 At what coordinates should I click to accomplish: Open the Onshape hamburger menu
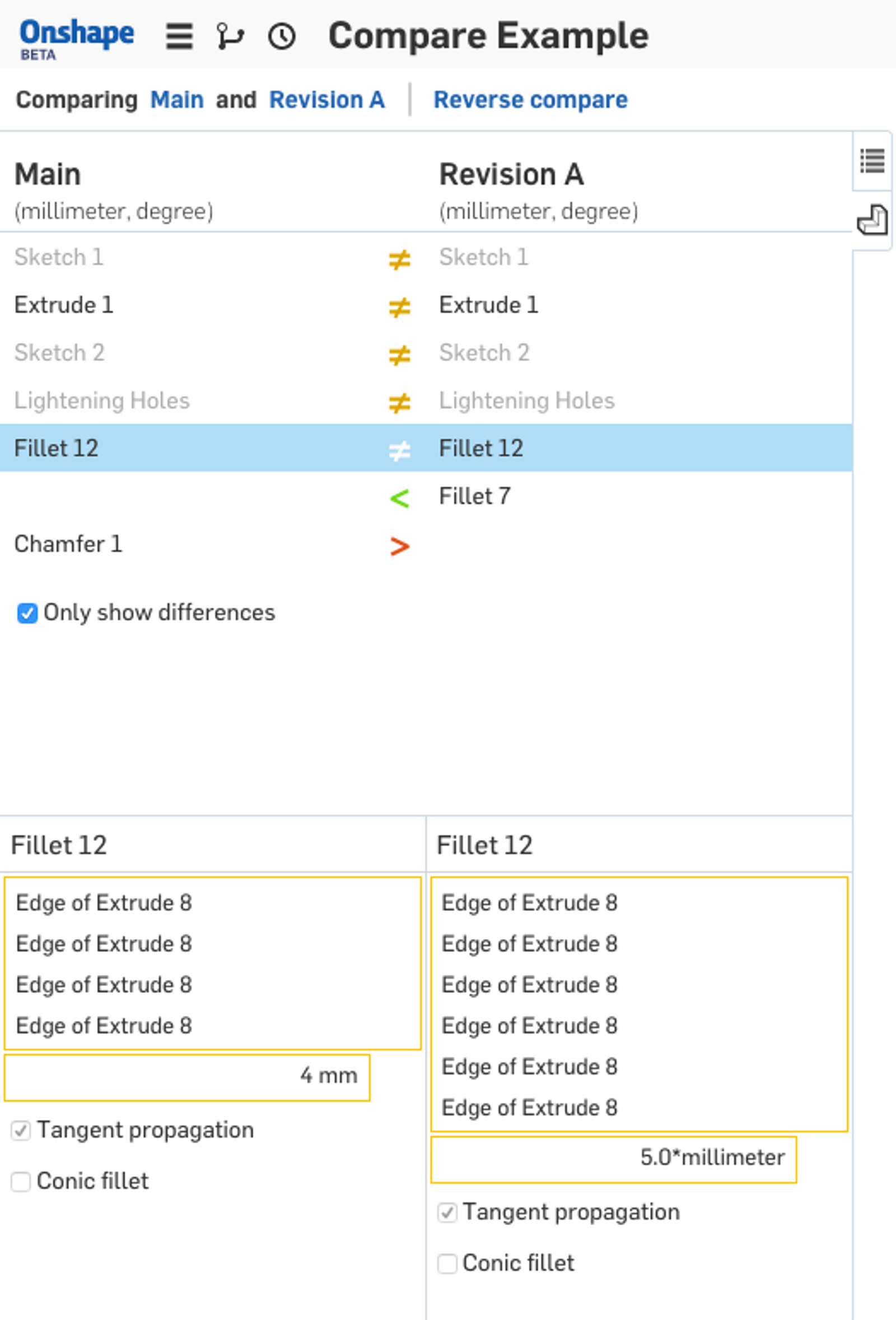tap(179, 36)
